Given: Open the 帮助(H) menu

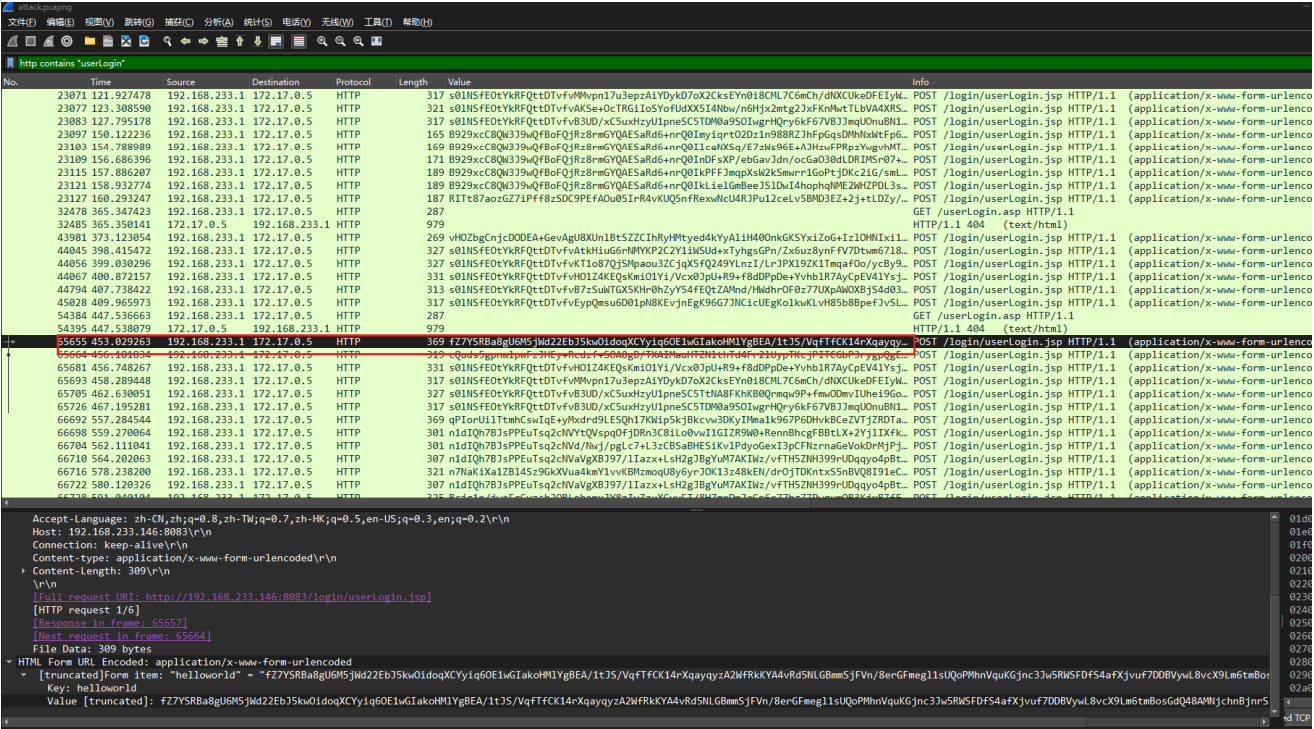Looking at the screenshot, I should click(x=417, y=22).
